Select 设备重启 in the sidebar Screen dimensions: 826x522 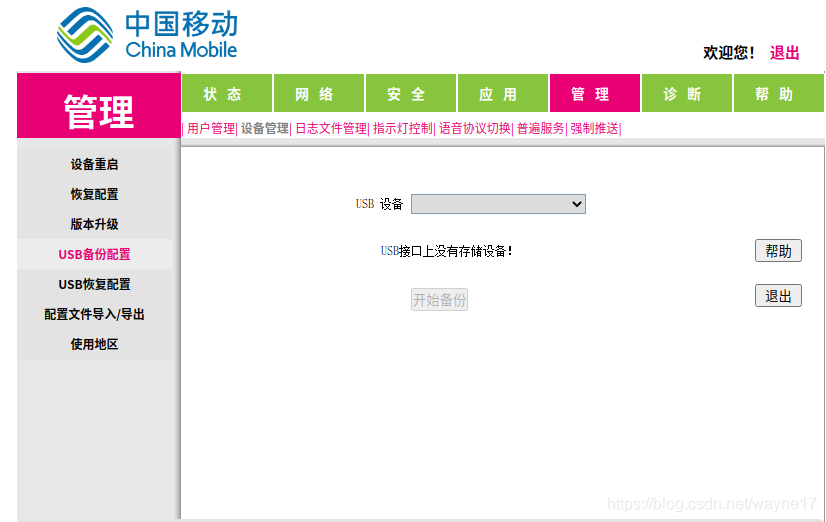tap(94, 164)
